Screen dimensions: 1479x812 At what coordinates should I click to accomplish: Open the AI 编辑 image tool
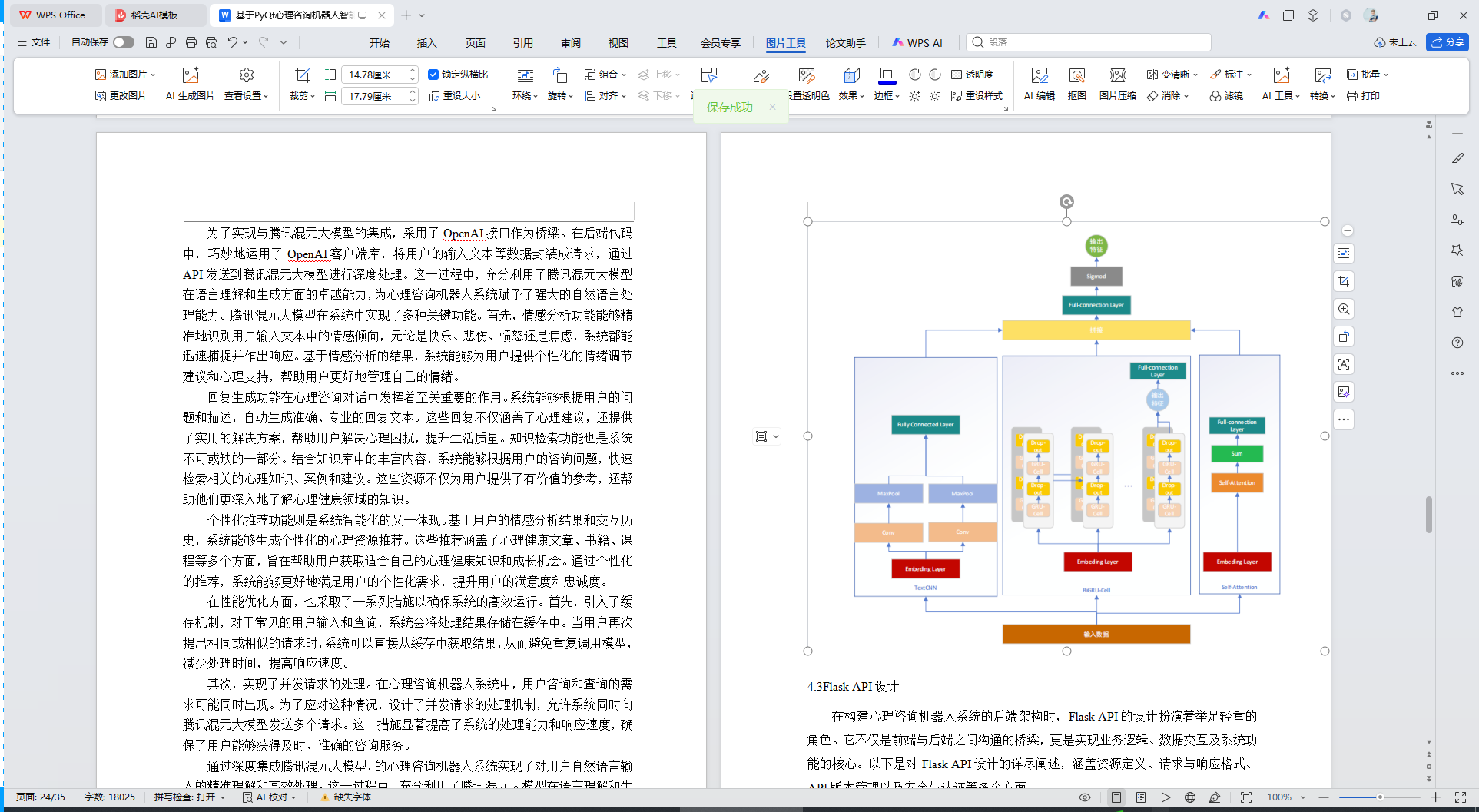coord(1040,84)
